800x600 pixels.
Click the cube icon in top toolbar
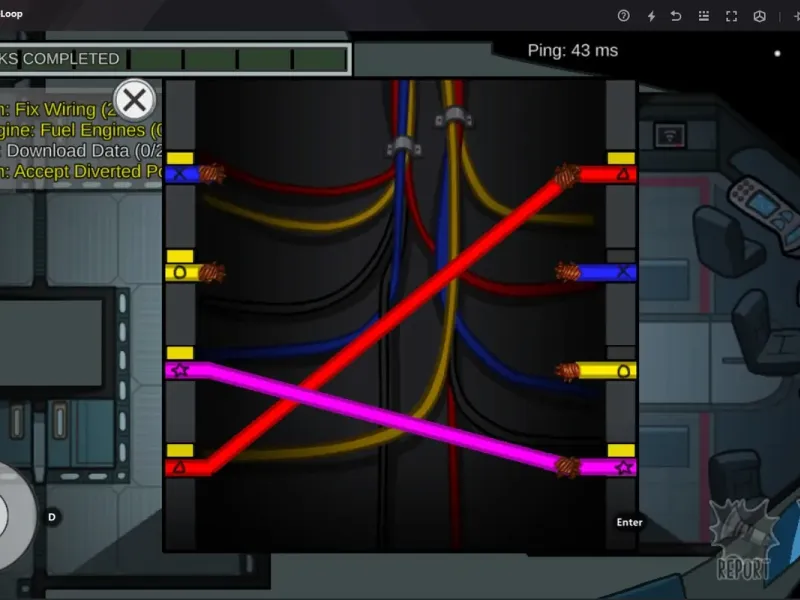point(759,16)
